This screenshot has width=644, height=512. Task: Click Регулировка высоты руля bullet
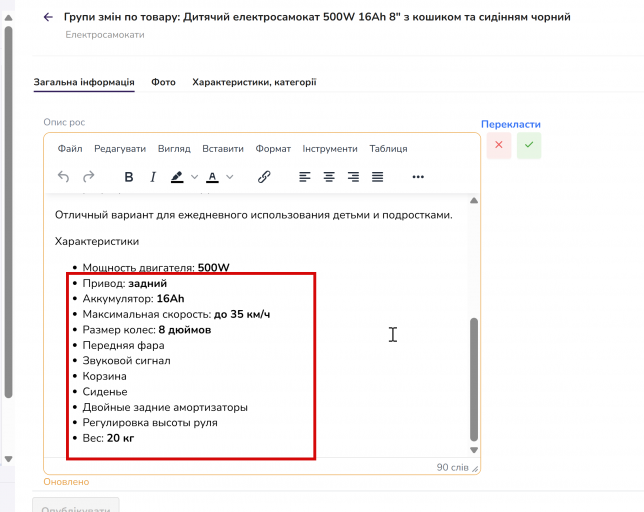[x=150, y=422]
